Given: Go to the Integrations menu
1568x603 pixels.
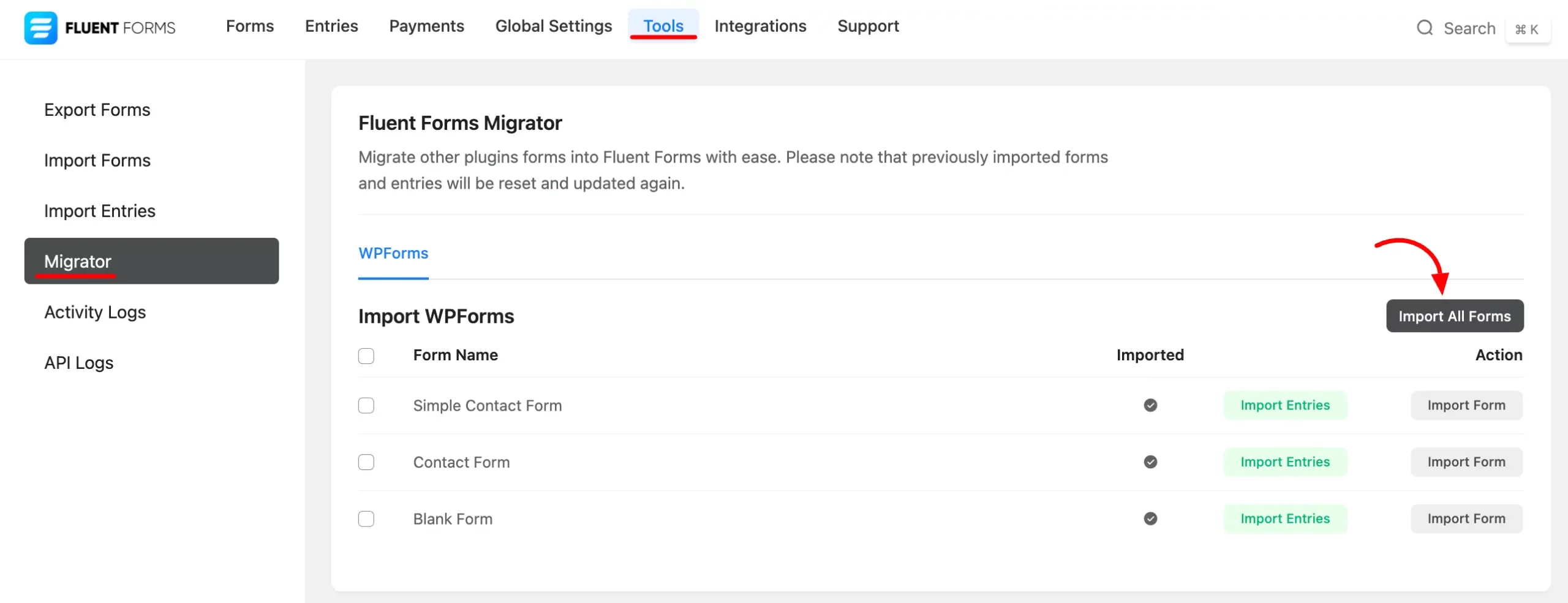Looking at the screenshot, I should 759,26.
